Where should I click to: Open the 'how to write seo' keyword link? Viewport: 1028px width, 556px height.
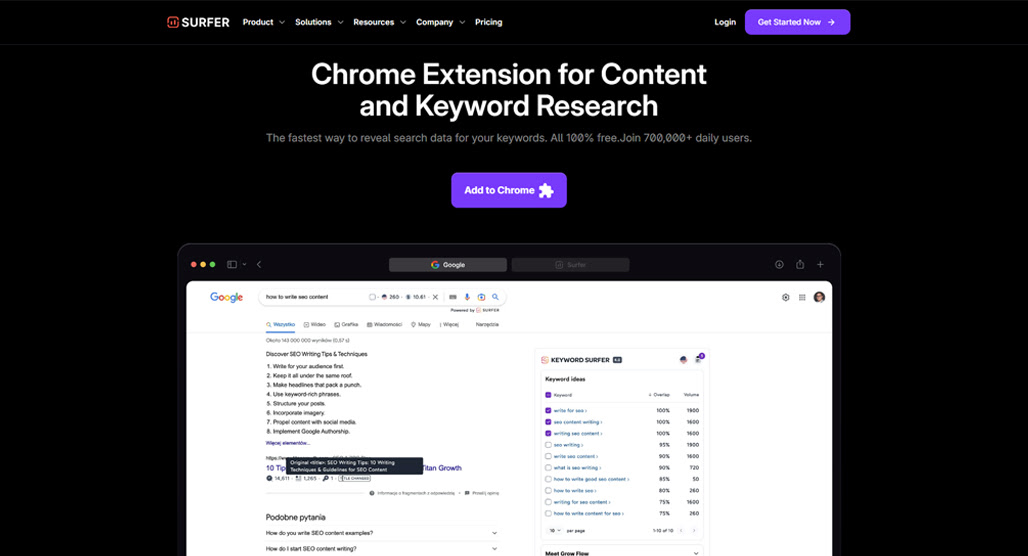click(575, 490)
